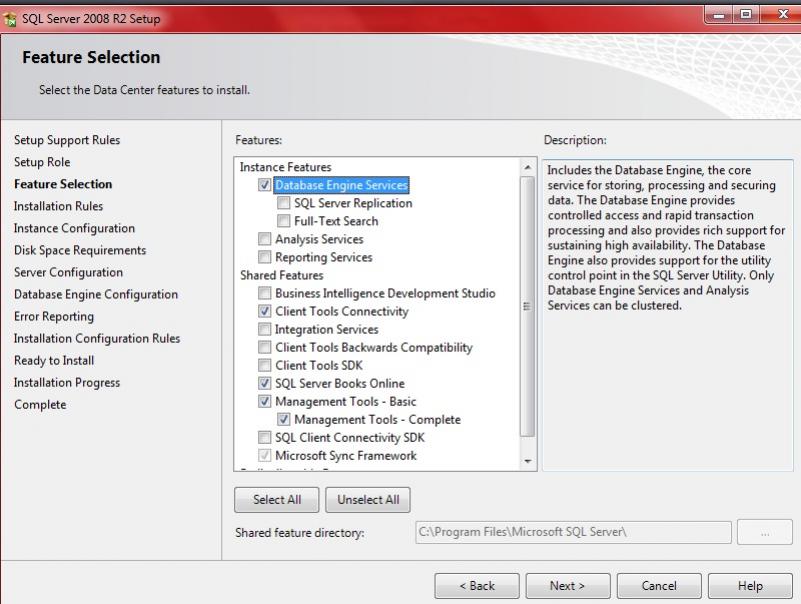801x604 pixels.
Task: Select Installation Progress step
Action: [67, 382]
